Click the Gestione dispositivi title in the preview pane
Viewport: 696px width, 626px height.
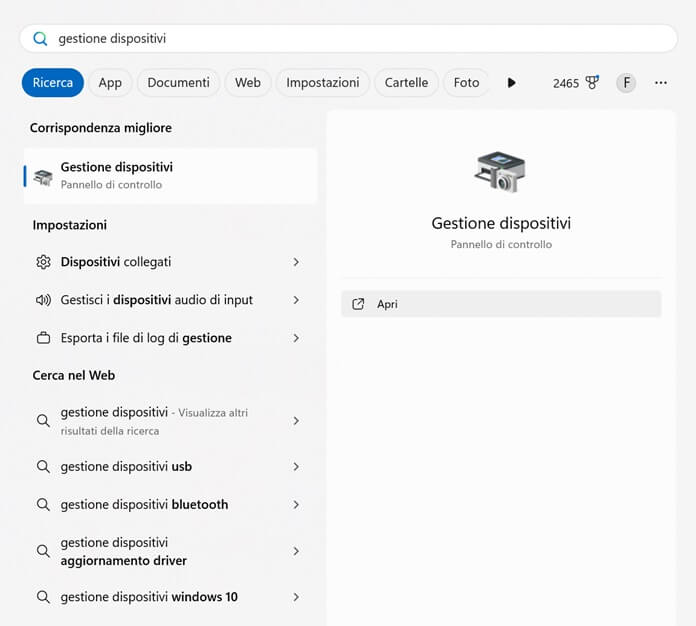click(x=501, y=223)
